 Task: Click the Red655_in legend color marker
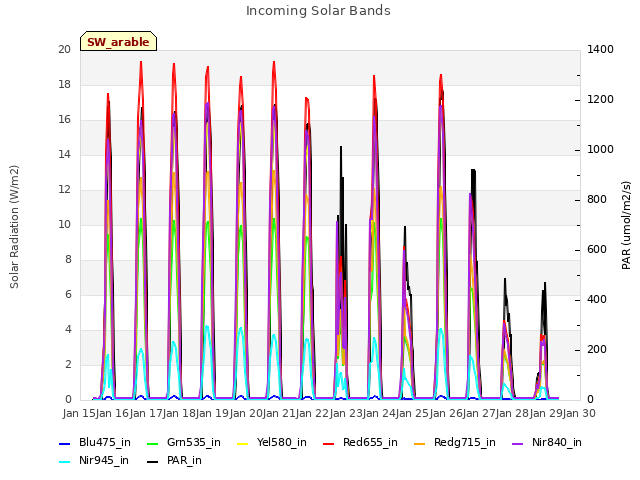329,444
